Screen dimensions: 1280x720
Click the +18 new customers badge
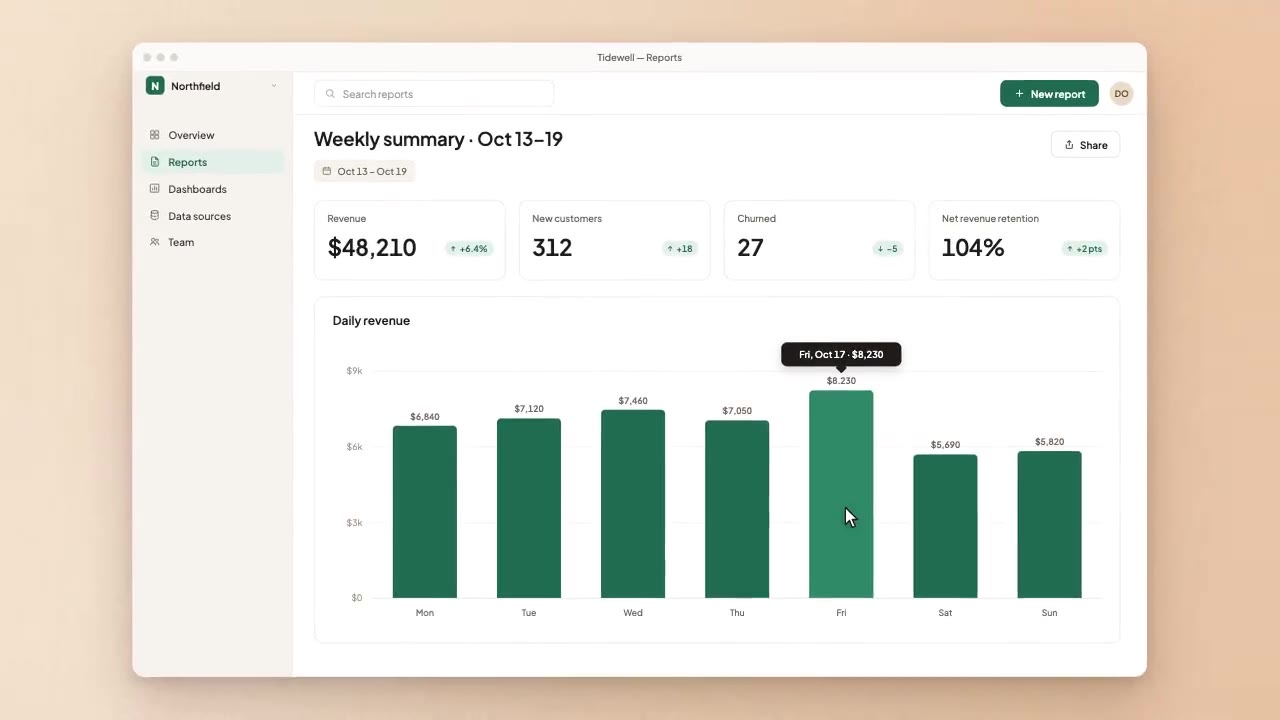(x=679, y=249)
